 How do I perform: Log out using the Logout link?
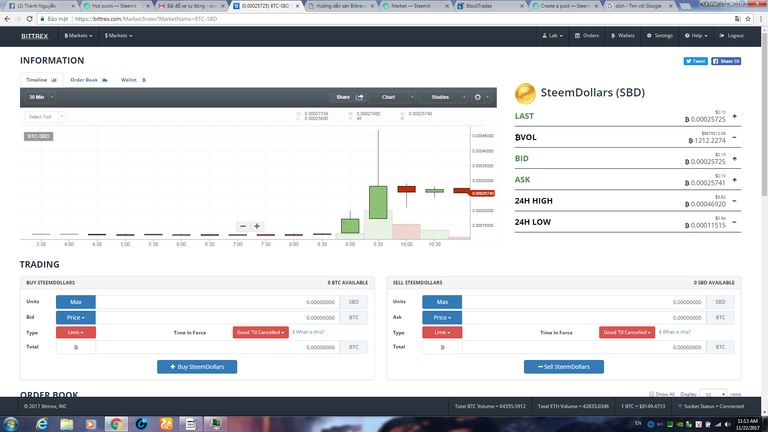tap(731, 36)
